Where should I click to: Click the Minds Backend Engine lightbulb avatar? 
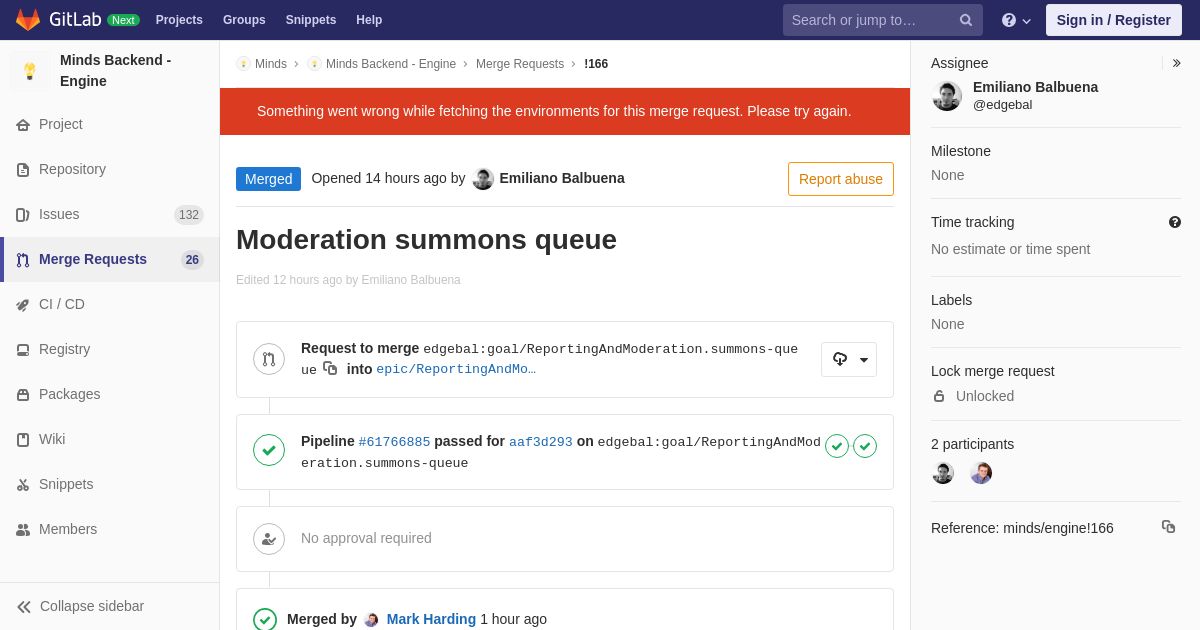[30, 71]
